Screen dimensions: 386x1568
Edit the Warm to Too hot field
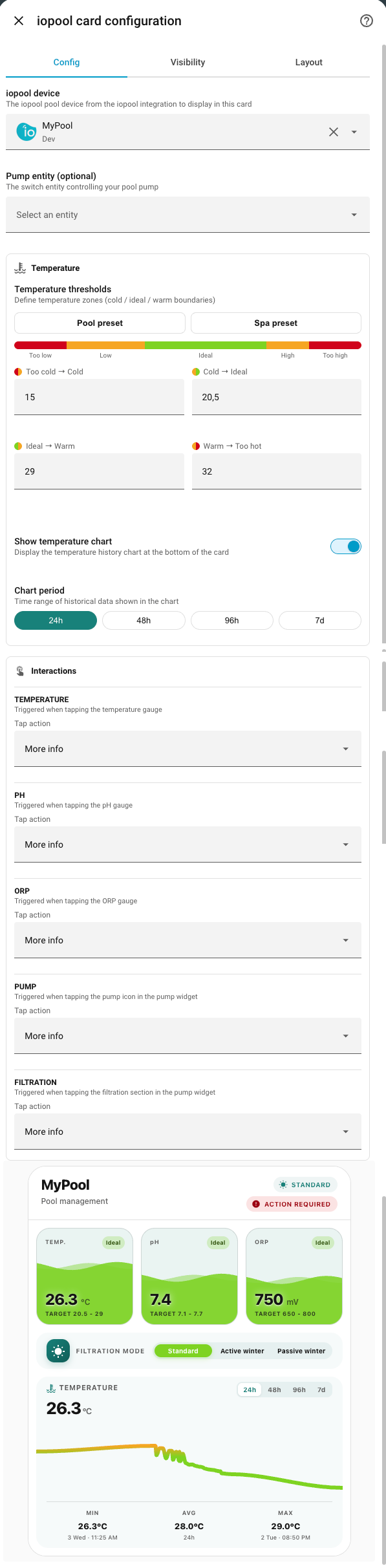[277, 471]
